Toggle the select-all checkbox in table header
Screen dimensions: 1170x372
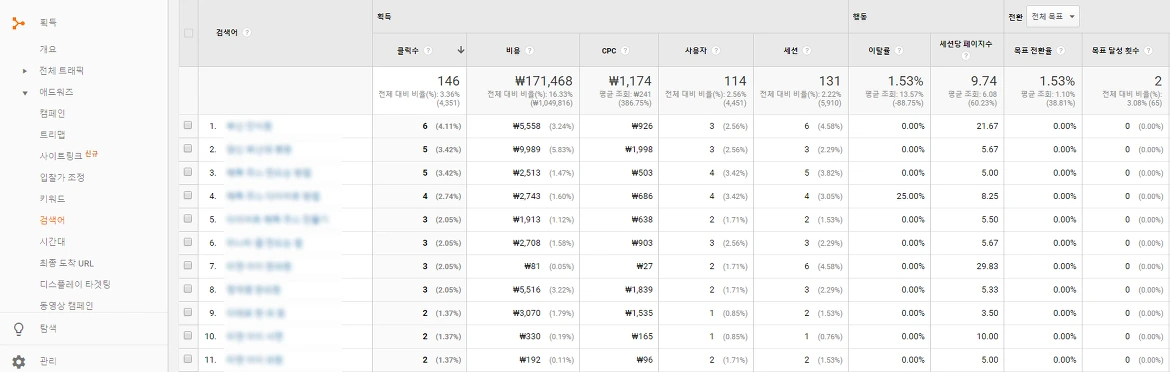[x=188, y=33]
